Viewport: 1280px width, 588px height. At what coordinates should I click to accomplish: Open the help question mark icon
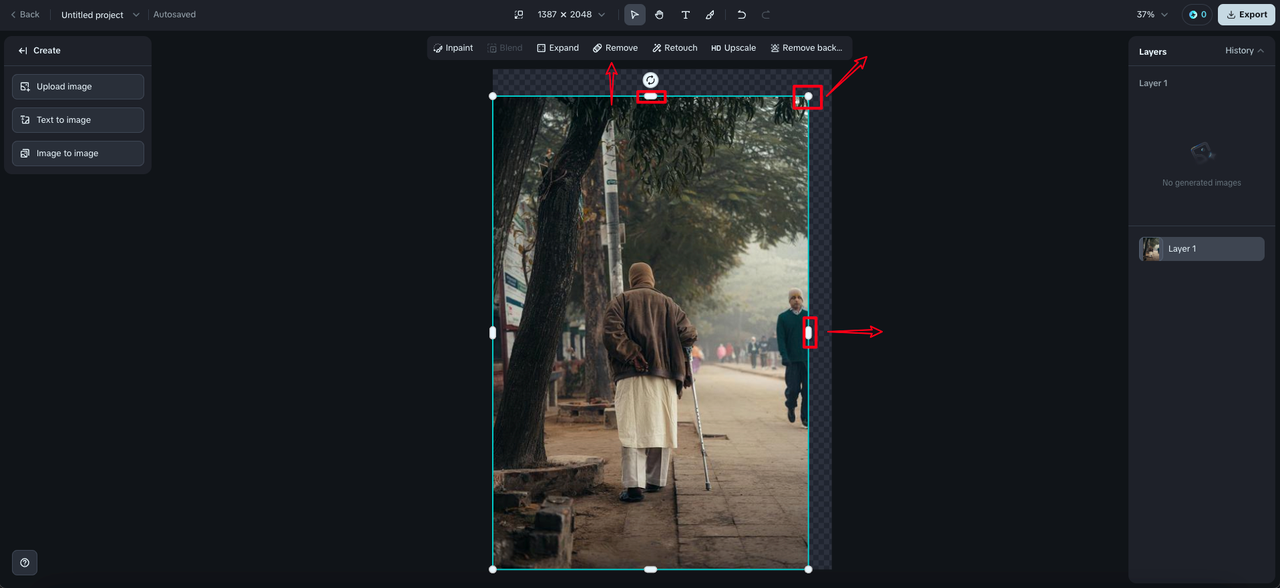(25, 562)
